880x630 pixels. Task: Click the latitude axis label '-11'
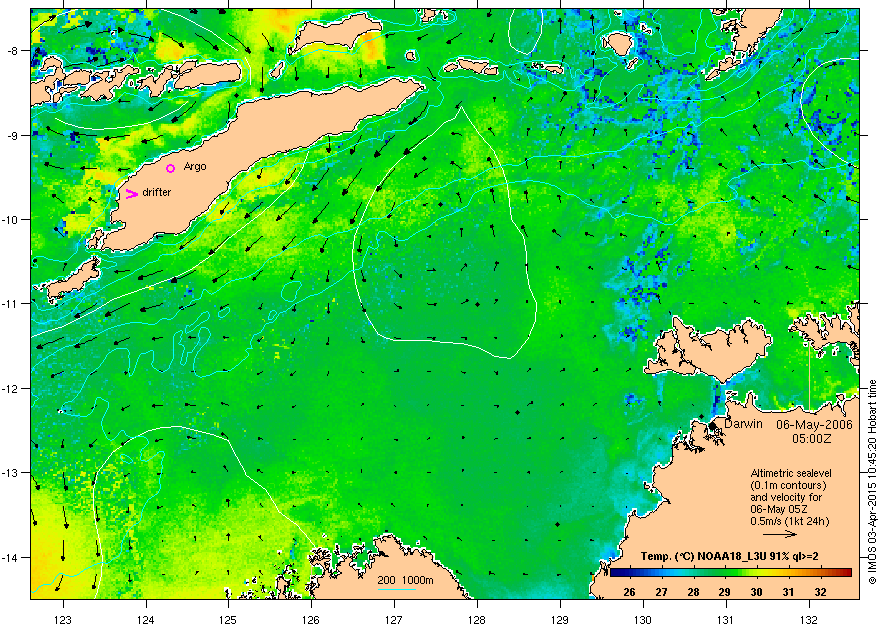click(10, 304)
